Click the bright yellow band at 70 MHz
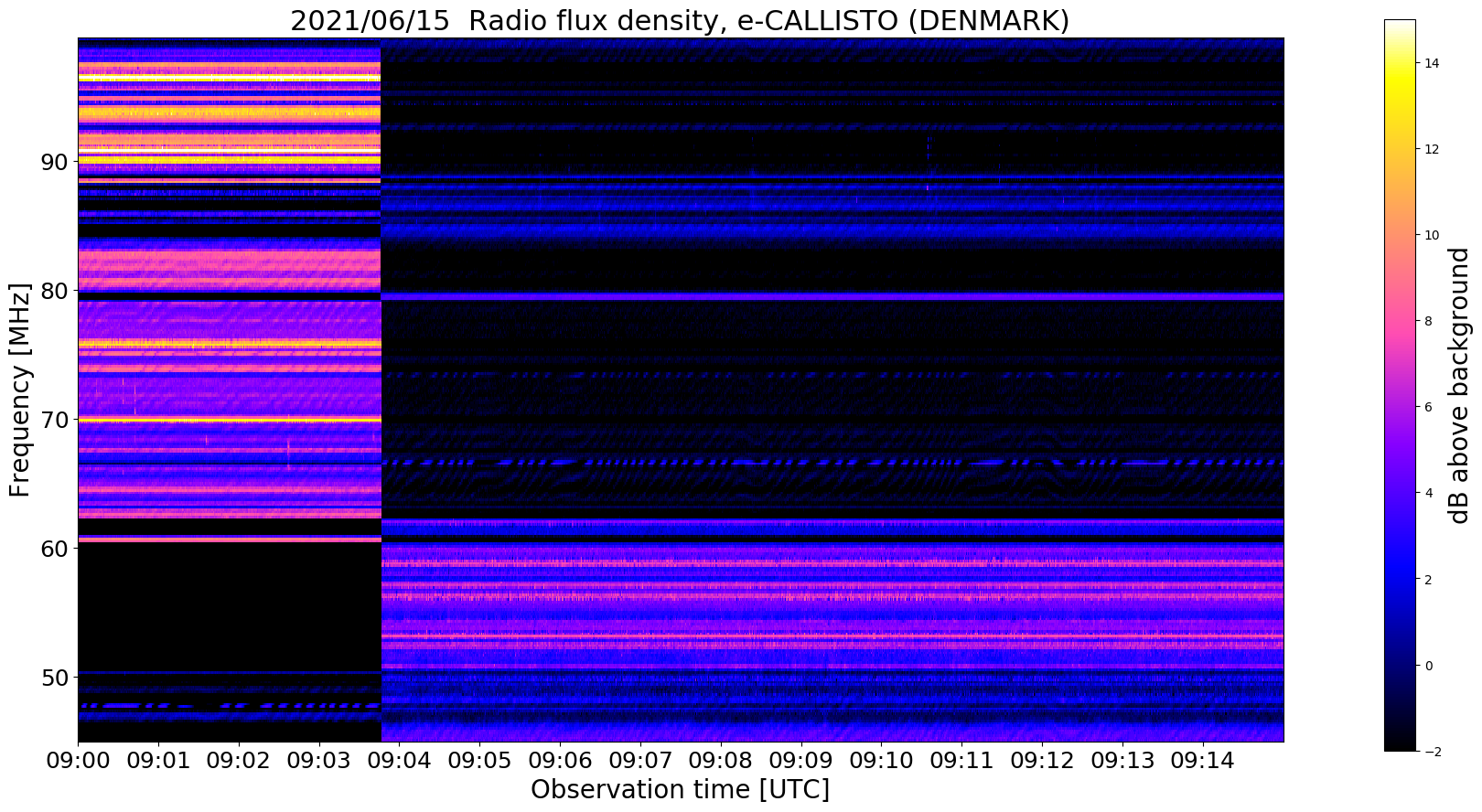1482x812 pixels. [229, 420]
